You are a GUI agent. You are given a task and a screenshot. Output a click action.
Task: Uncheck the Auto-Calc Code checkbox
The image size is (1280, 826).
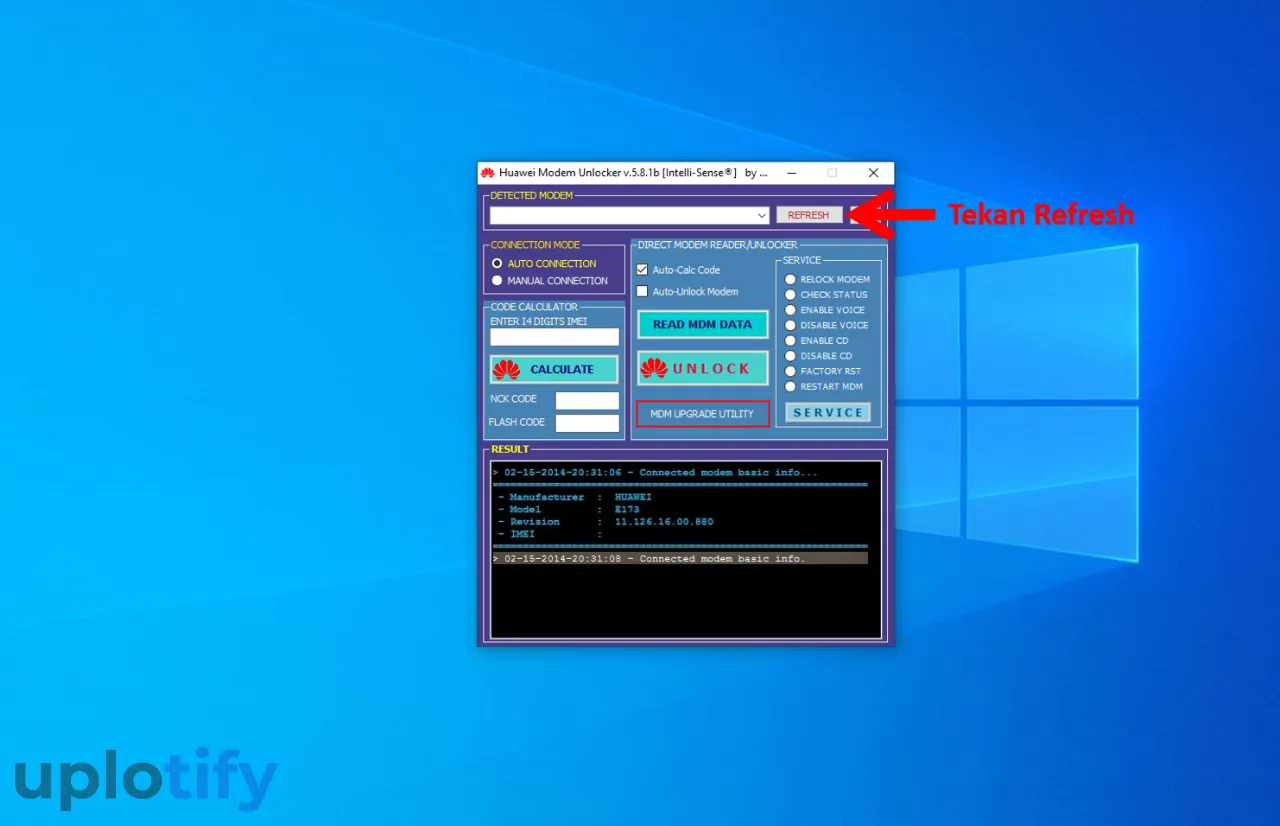(642, 270)
